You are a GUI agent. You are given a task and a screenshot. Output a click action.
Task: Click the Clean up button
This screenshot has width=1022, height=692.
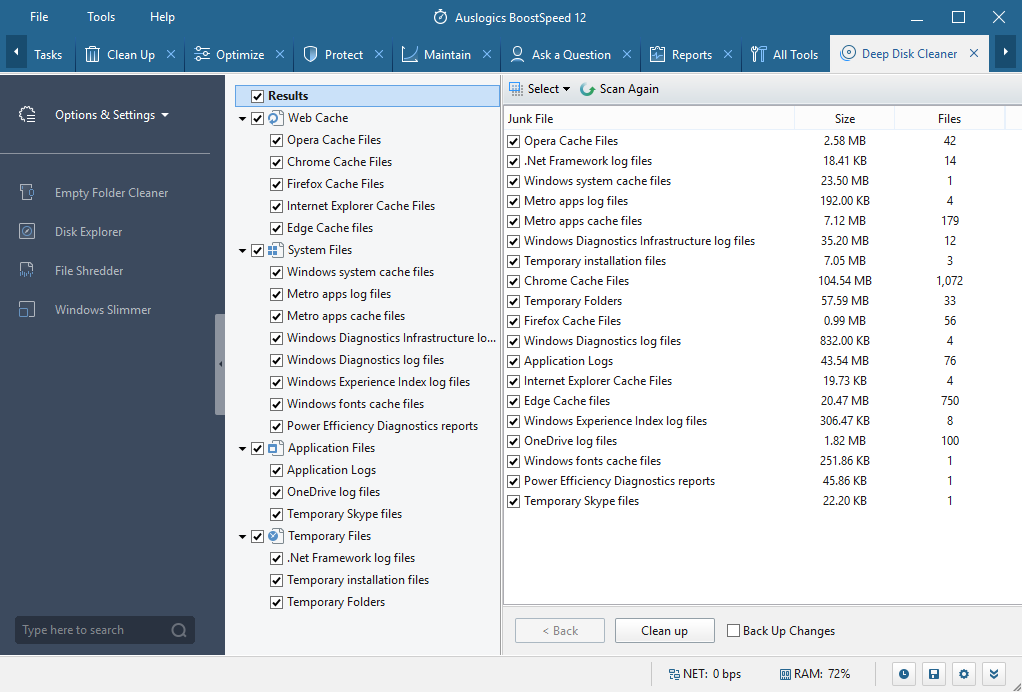pos(664,630)
